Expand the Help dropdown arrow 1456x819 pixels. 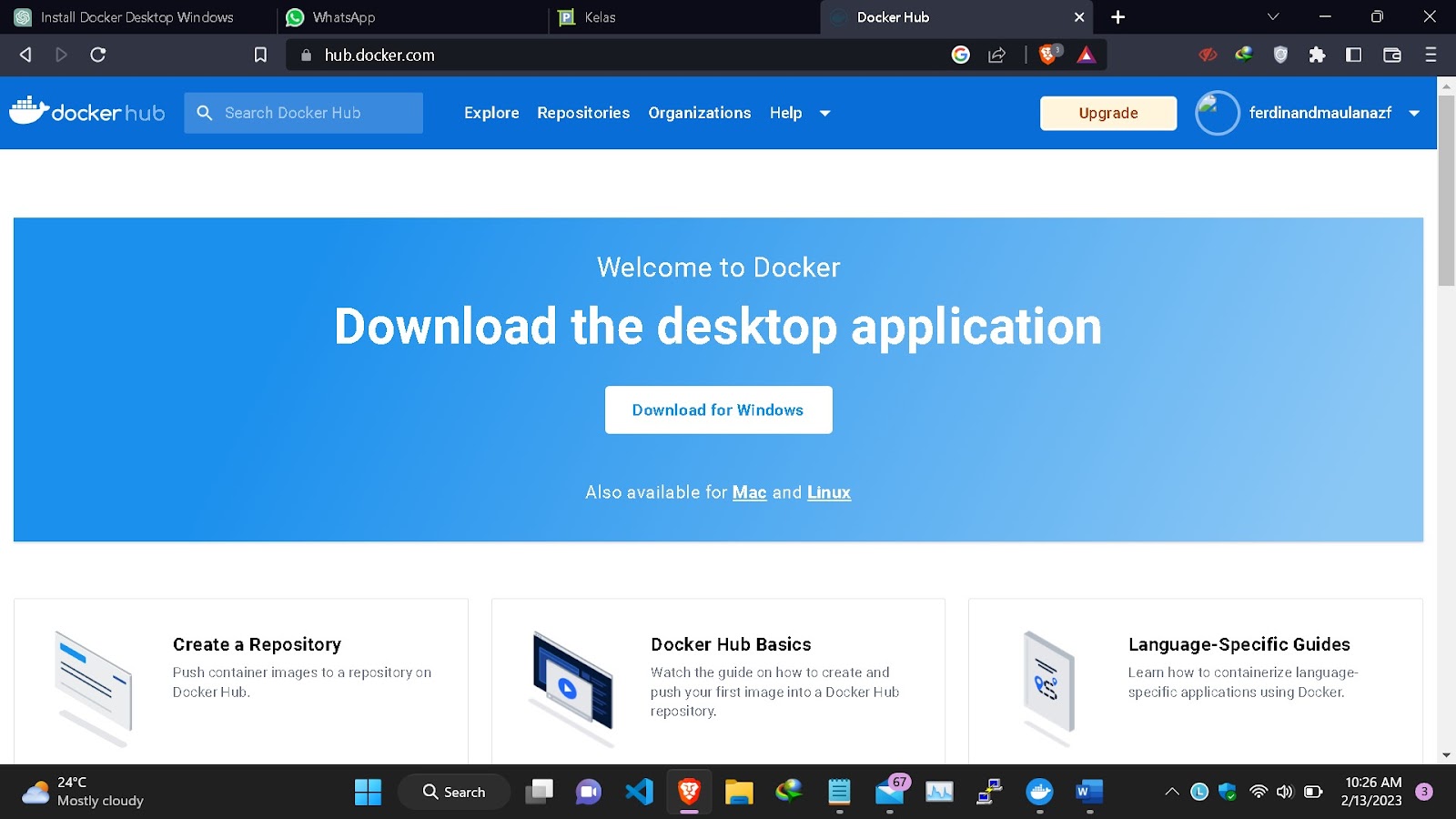pos(825,114)
